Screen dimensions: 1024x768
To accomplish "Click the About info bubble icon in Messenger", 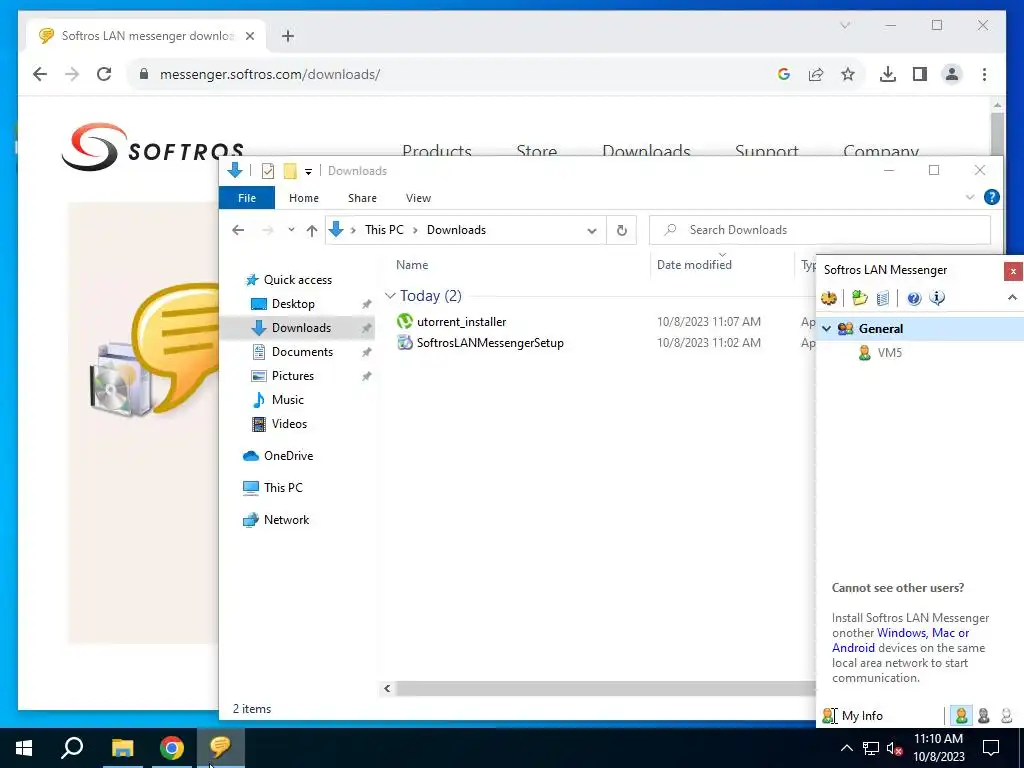I will pyautogui.click(x=937, y=298).
